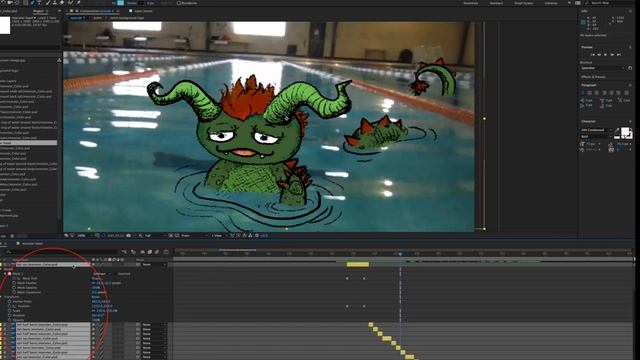Reset the Preview shortcut settings icon
640x360 pixels.
pos(630,68)
